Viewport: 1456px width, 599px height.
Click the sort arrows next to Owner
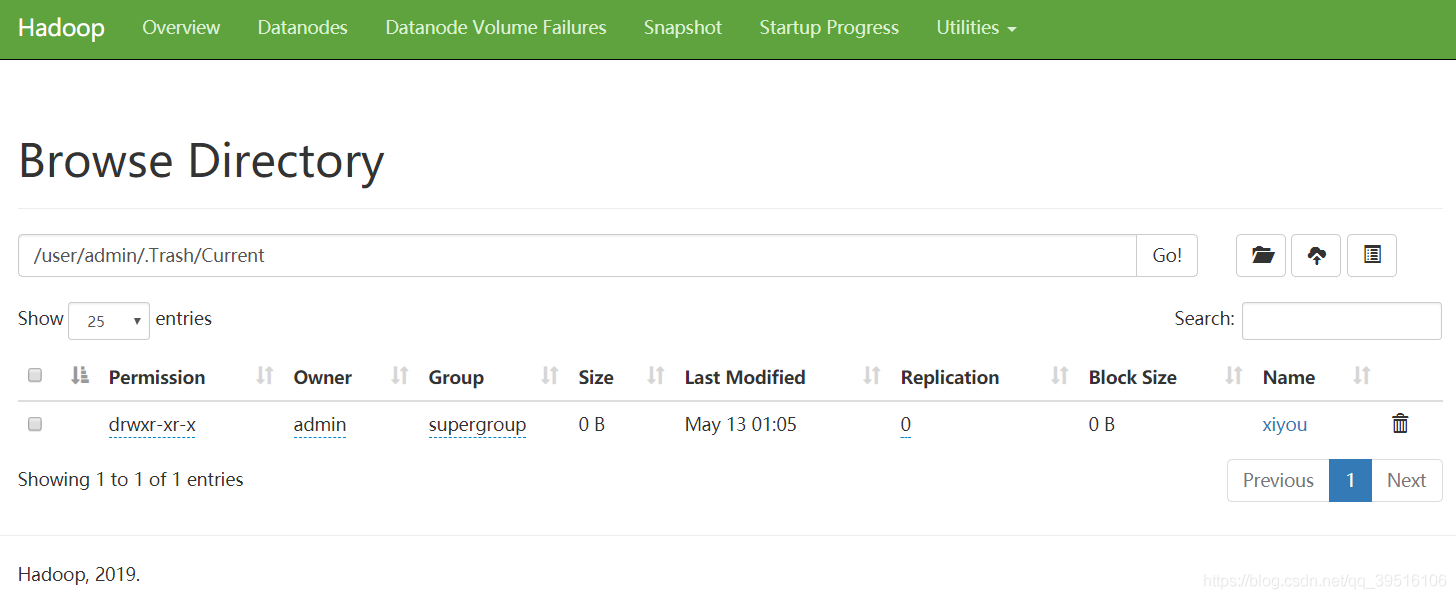(x=399, y=376)
